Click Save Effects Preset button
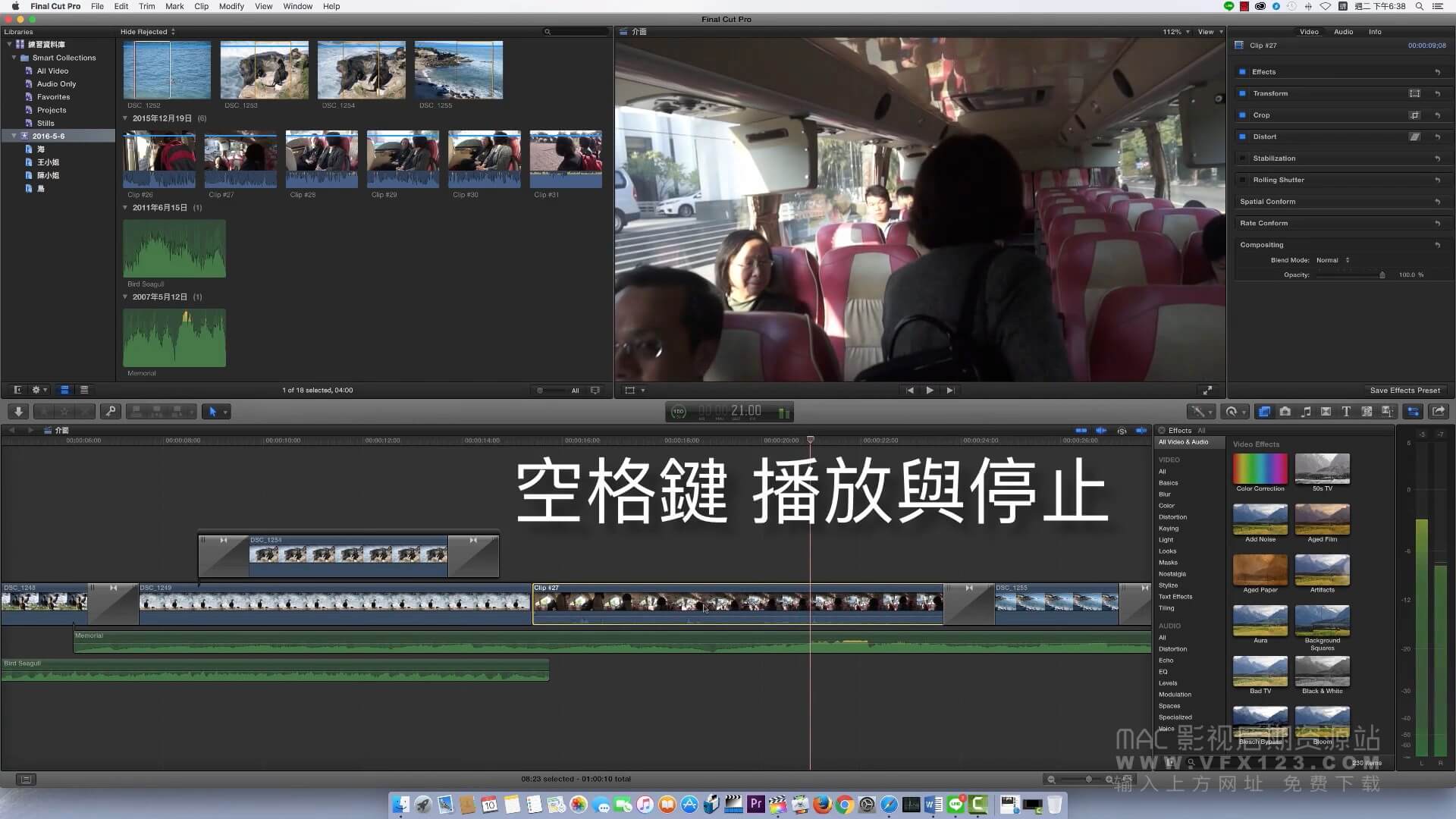Image resolution: width=1456 pixels, height=819 pixels. [1404, 391]
